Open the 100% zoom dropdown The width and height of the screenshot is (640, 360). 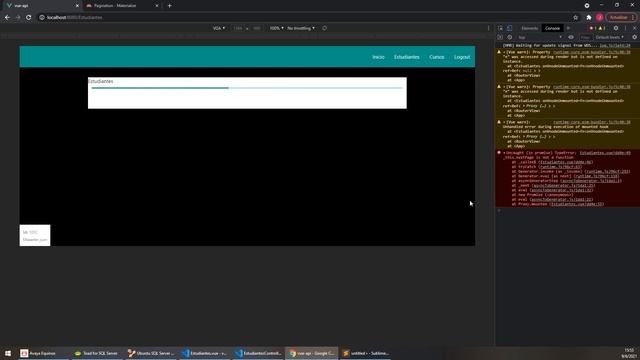click(276, 28)
